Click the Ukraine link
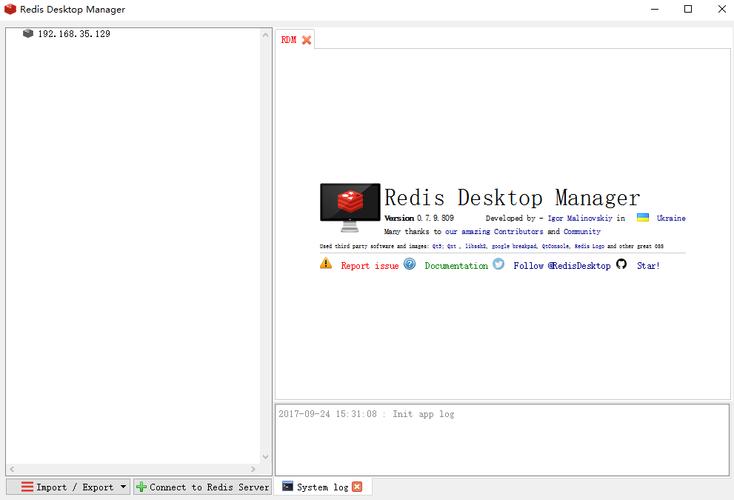The image size is (734, 500). [x=671, y=218]
